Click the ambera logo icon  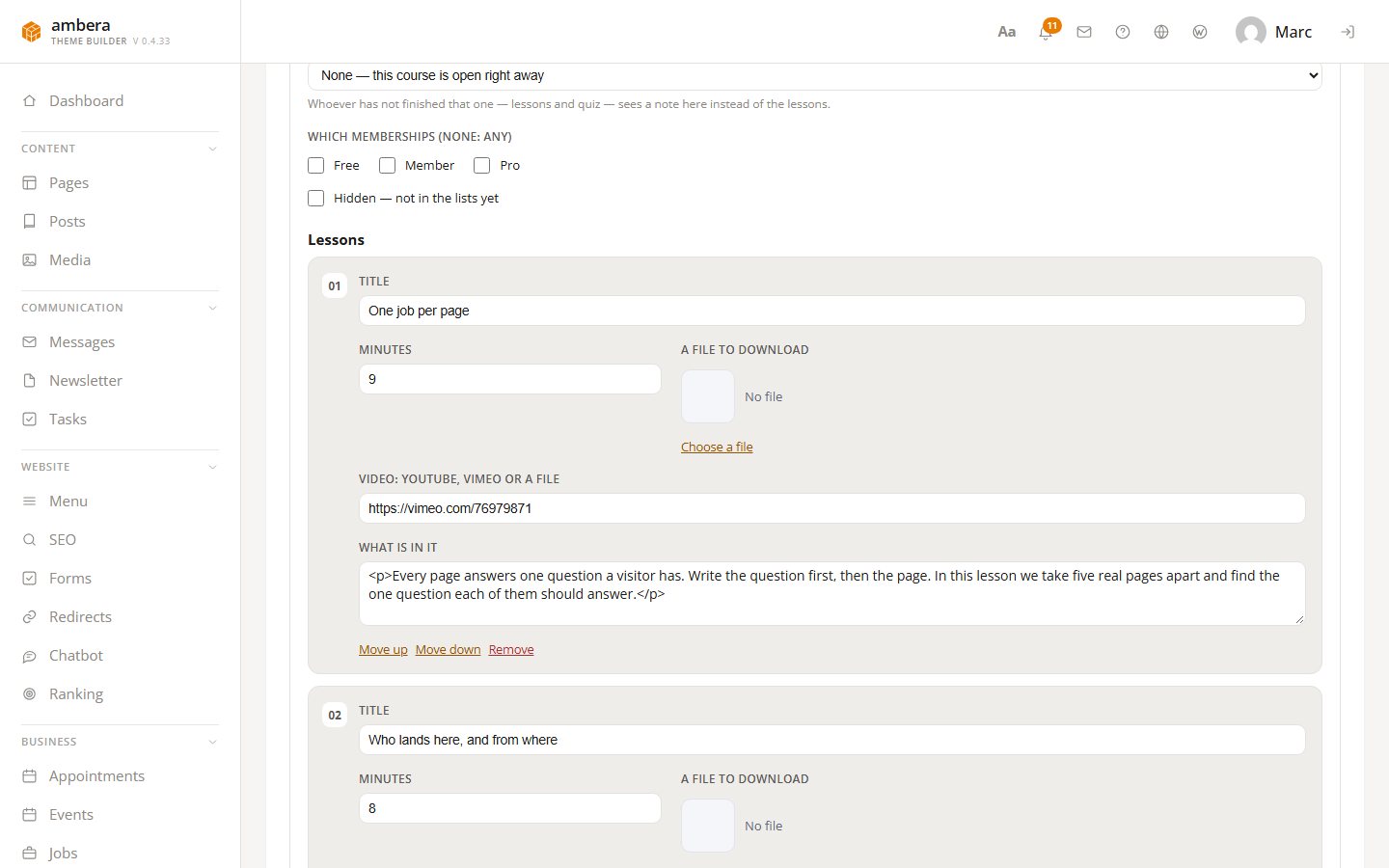click(x=32, y=32)
